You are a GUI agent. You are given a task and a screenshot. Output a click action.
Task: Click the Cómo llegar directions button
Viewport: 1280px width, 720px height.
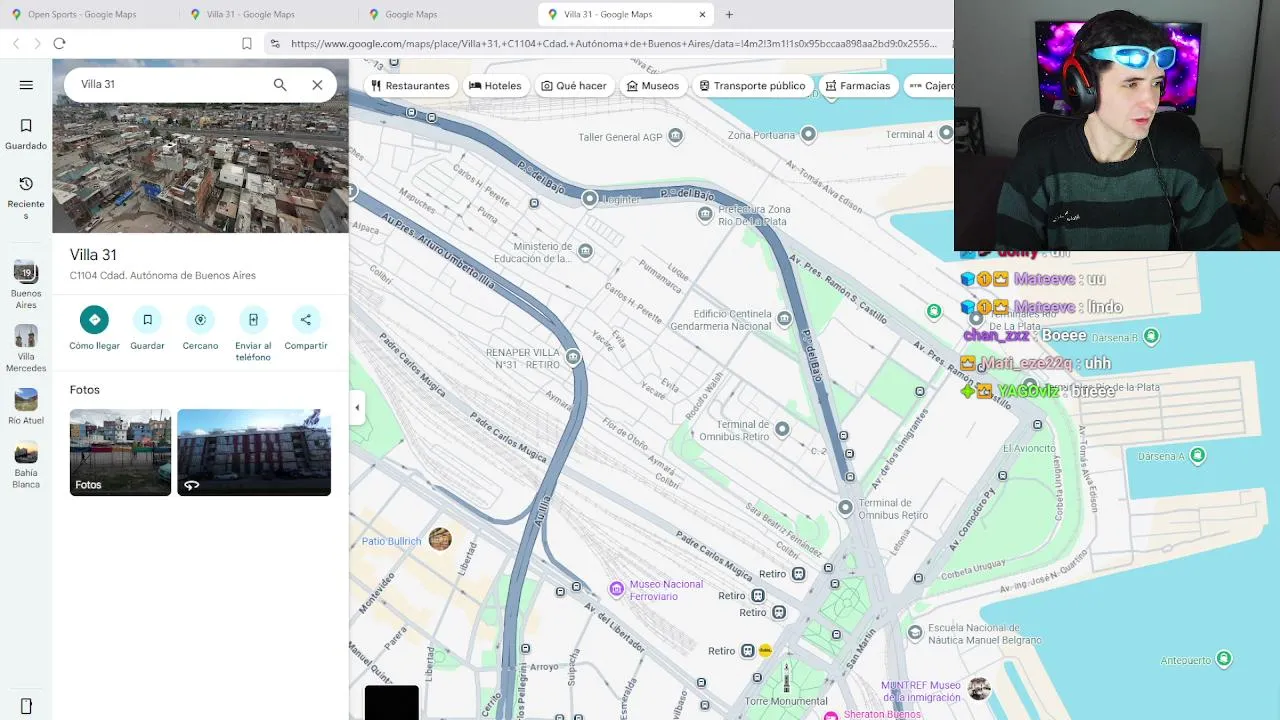click(x=94, y=328)
